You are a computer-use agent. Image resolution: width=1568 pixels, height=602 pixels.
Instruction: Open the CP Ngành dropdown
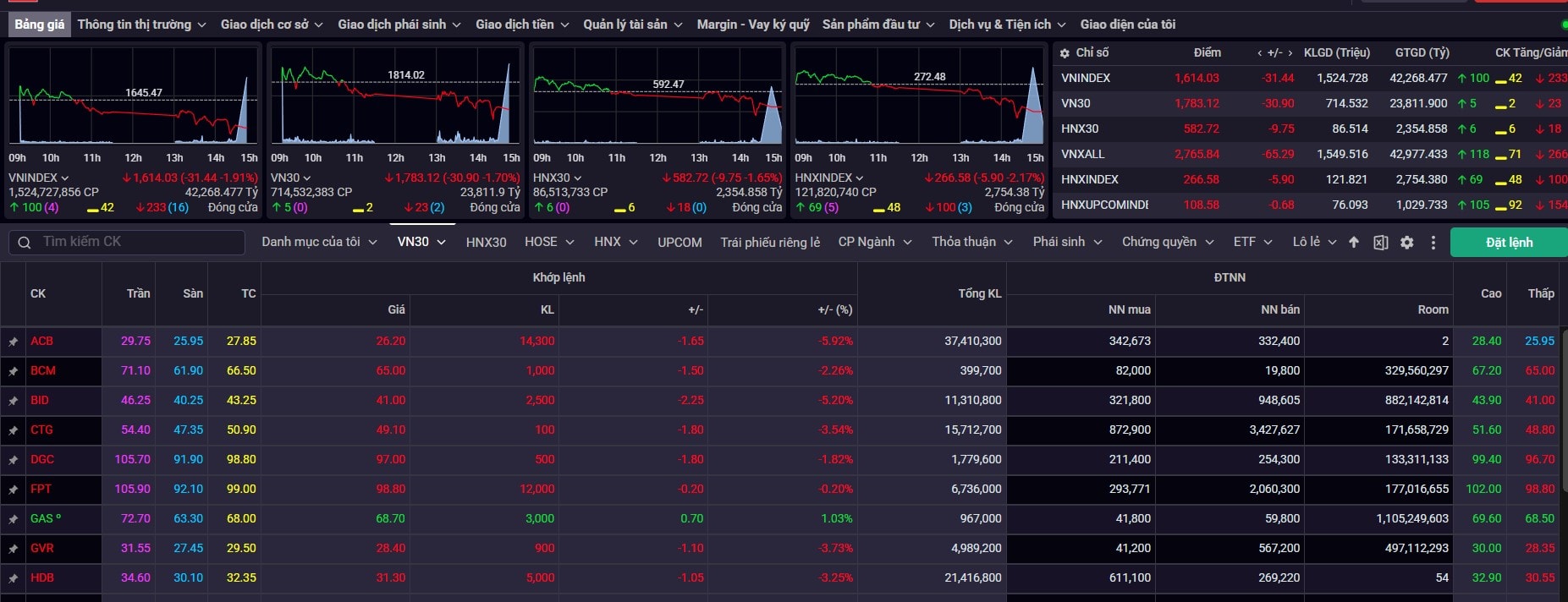coord(875,242)
